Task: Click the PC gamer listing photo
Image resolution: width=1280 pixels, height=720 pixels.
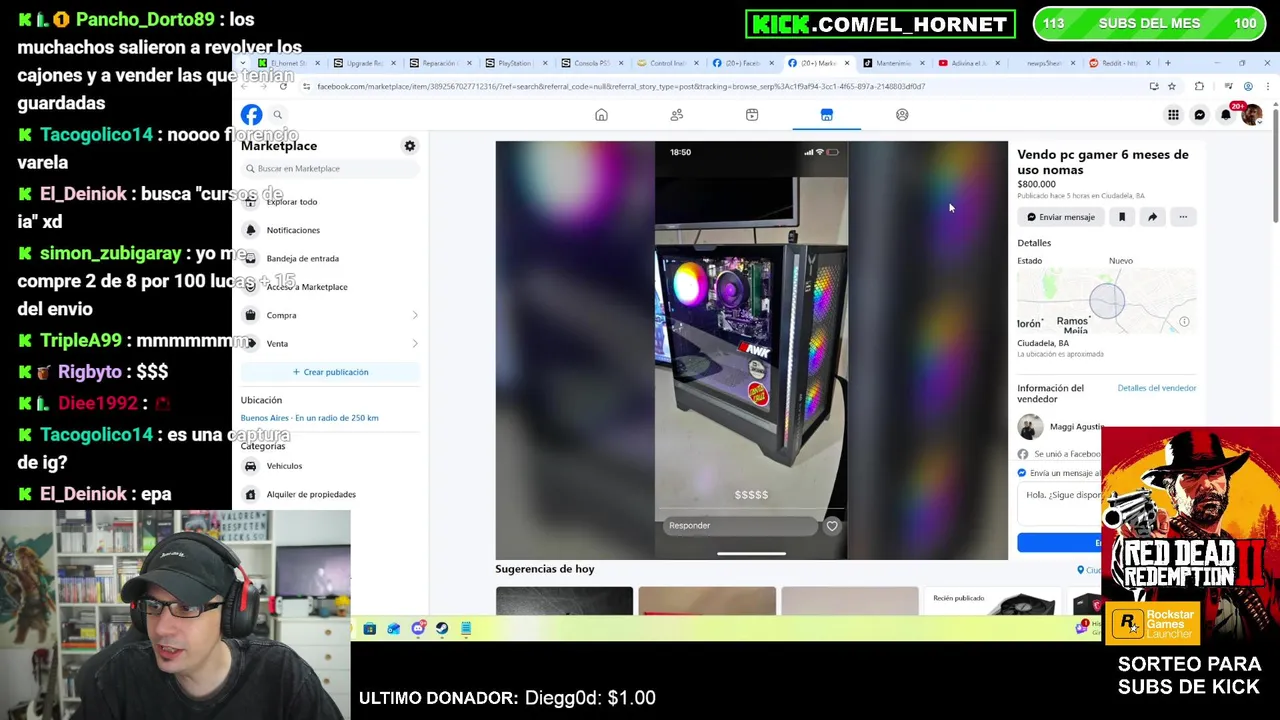Action: tap(751, 350)
